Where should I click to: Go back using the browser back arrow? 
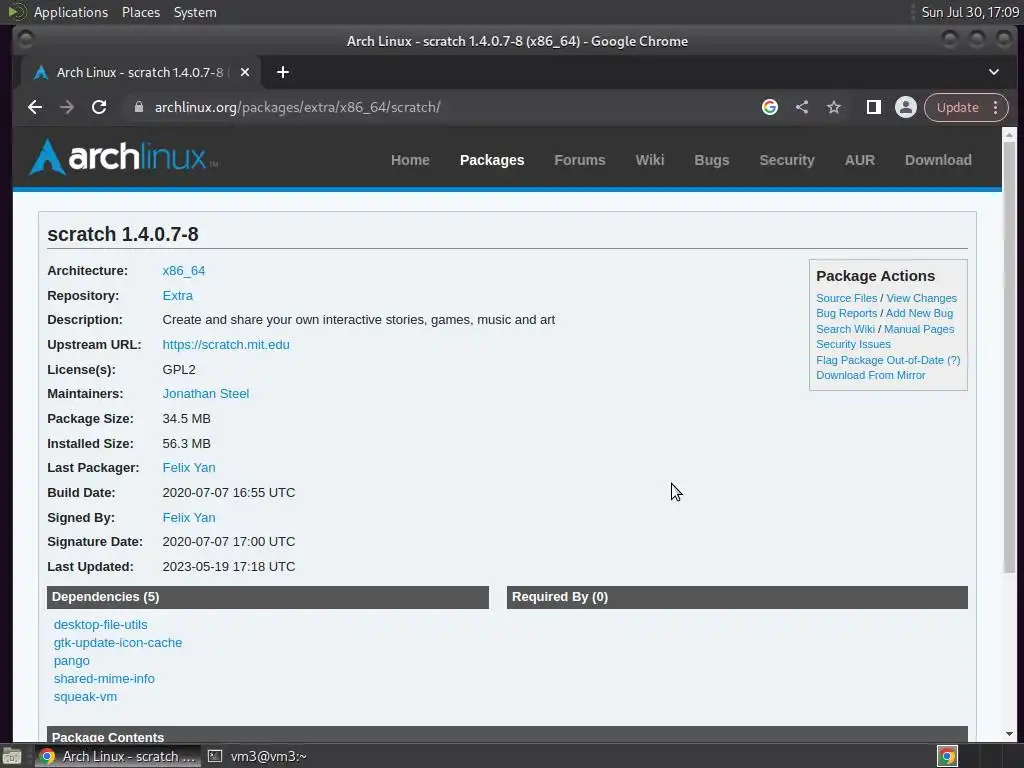pyautogui.click(x=35, y=107)
